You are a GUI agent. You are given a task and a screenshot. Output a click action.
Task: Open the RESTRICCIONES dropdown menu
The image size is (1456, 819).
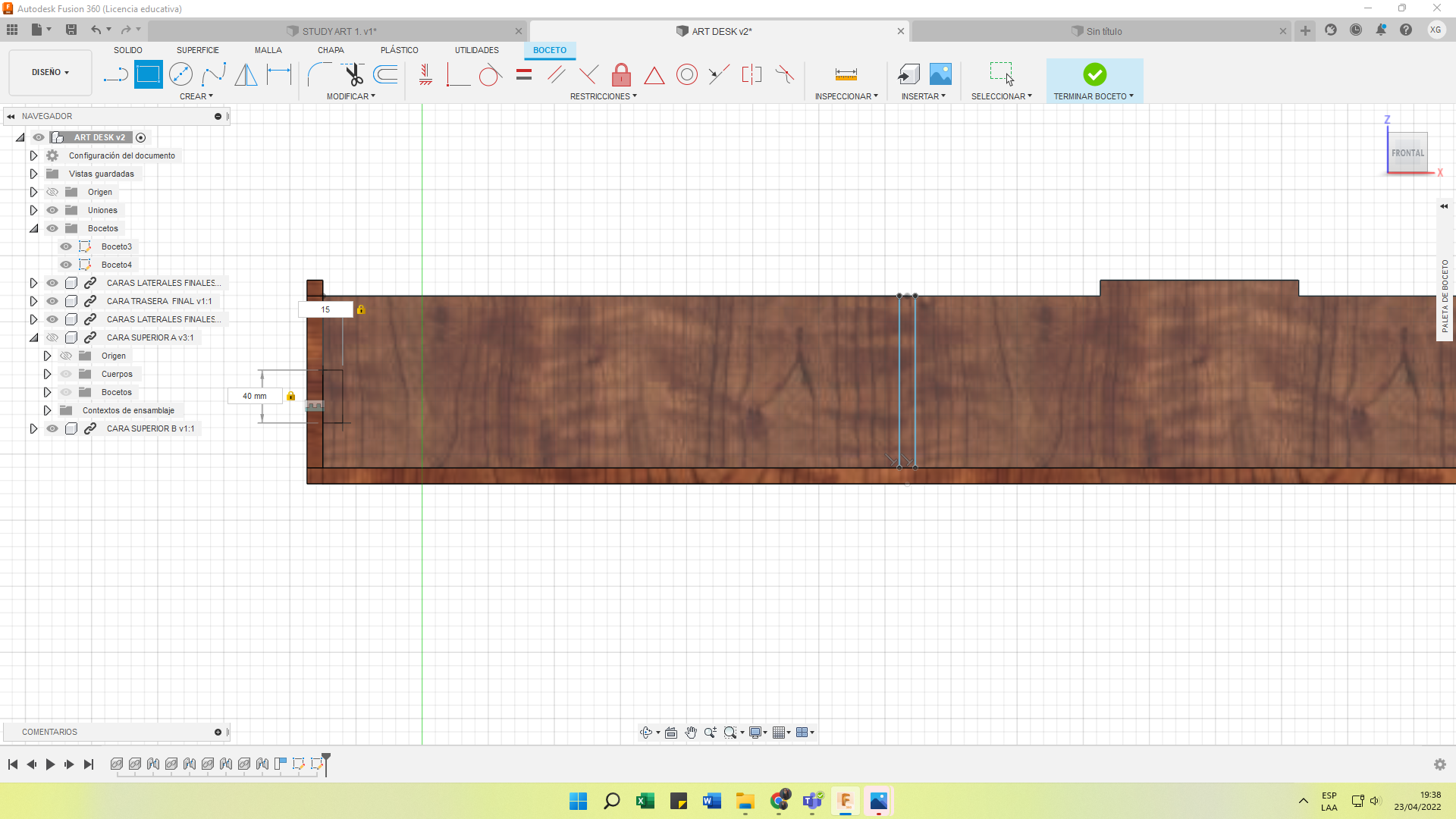603,96
